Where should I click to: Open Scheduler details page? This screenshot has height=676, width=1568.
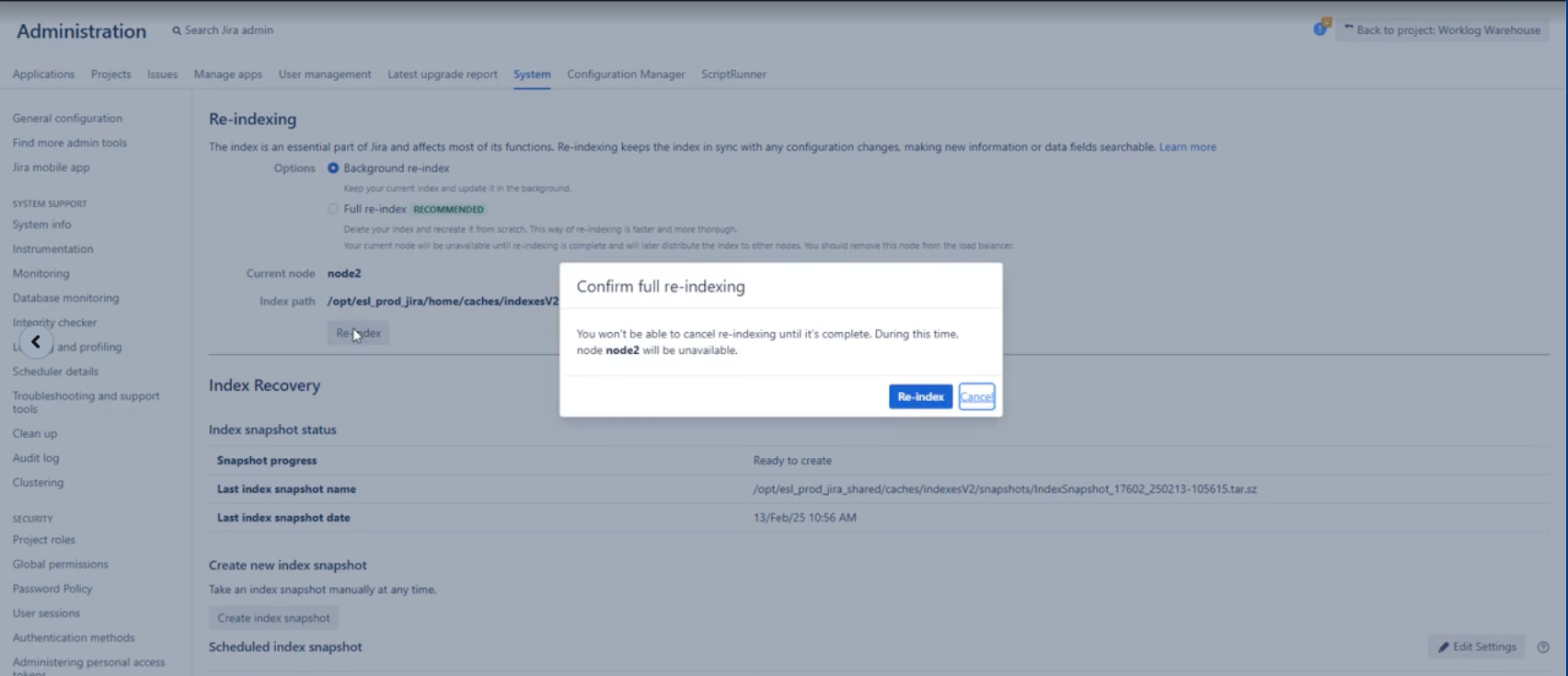click(55, 372)
